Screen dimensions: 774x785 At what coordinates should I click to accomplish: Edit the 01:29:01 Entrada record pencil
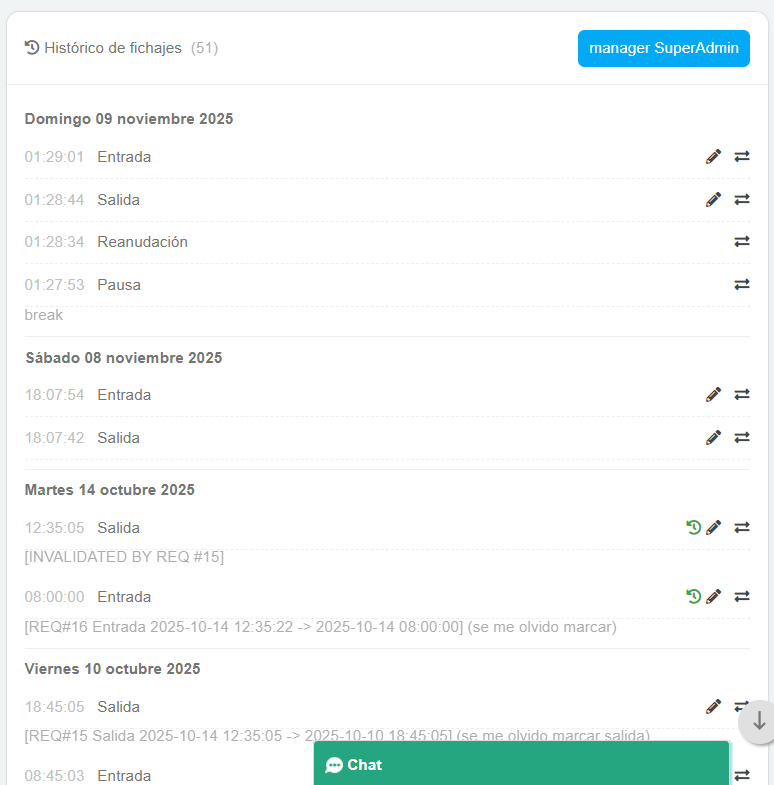click(713, 157)
